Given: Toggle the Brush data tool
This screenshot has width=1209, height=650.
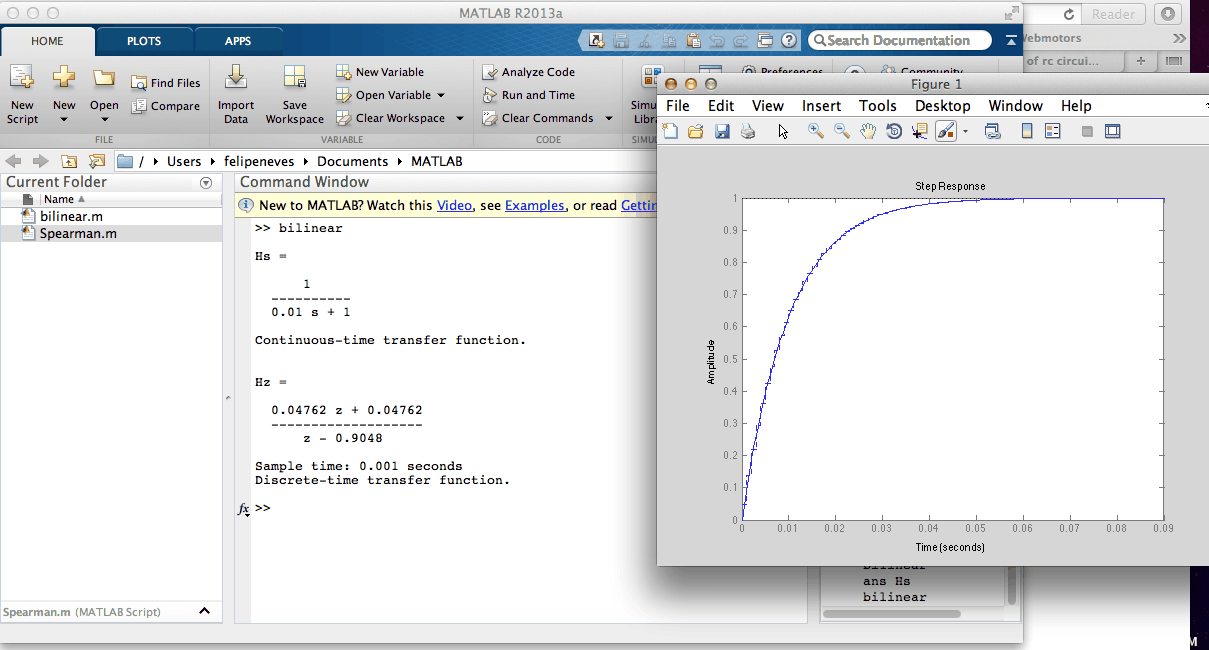Looking at the screenshot, I should [945, 131].
